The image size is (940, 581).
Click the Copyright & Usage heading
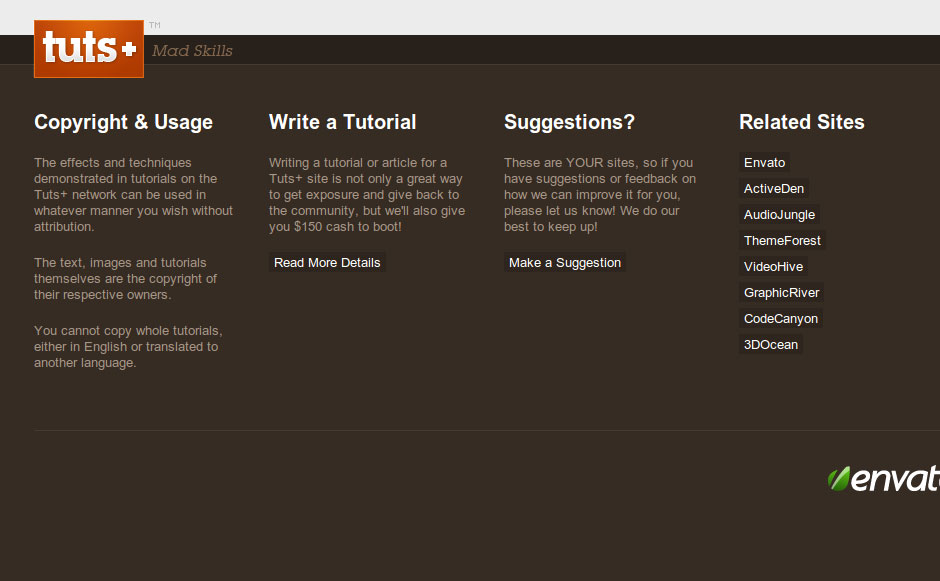click(x=123, y=122)
